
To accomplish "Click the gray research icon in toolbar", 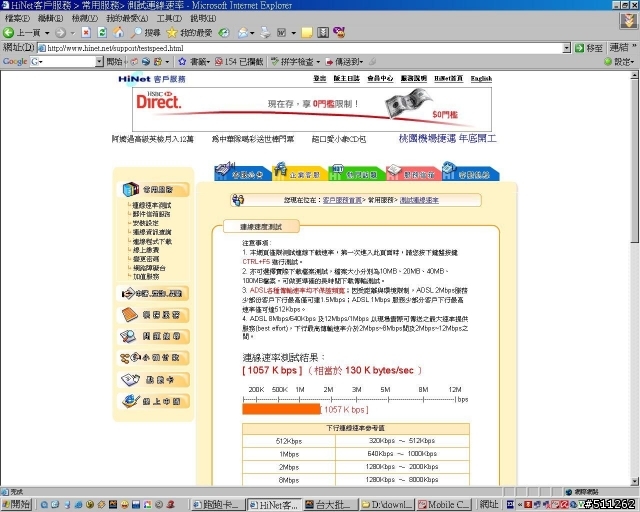I will point(323,33).
